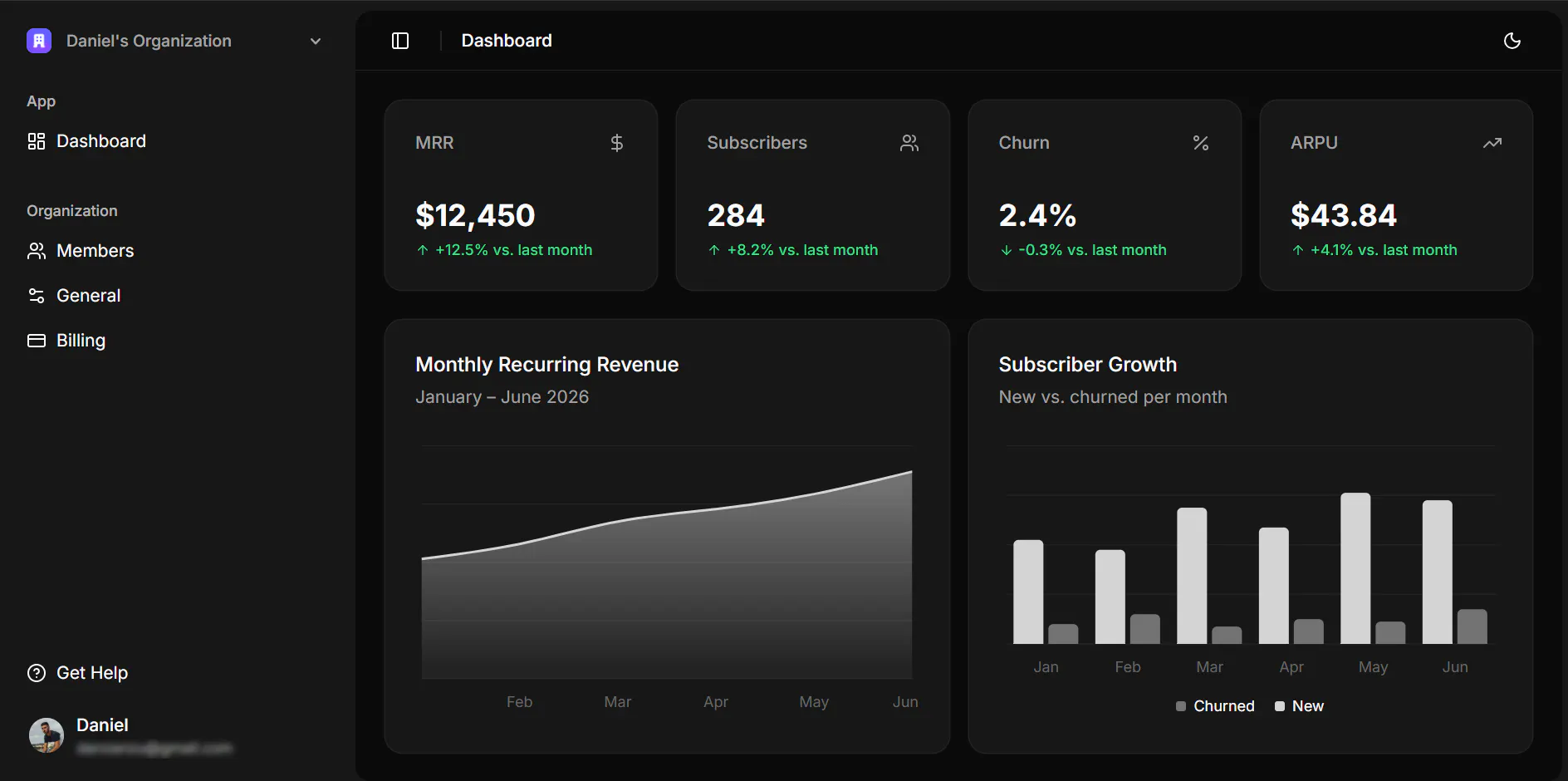
Task: Click '+12.5% vs. last month' text
Action: (x=513, y=250)
